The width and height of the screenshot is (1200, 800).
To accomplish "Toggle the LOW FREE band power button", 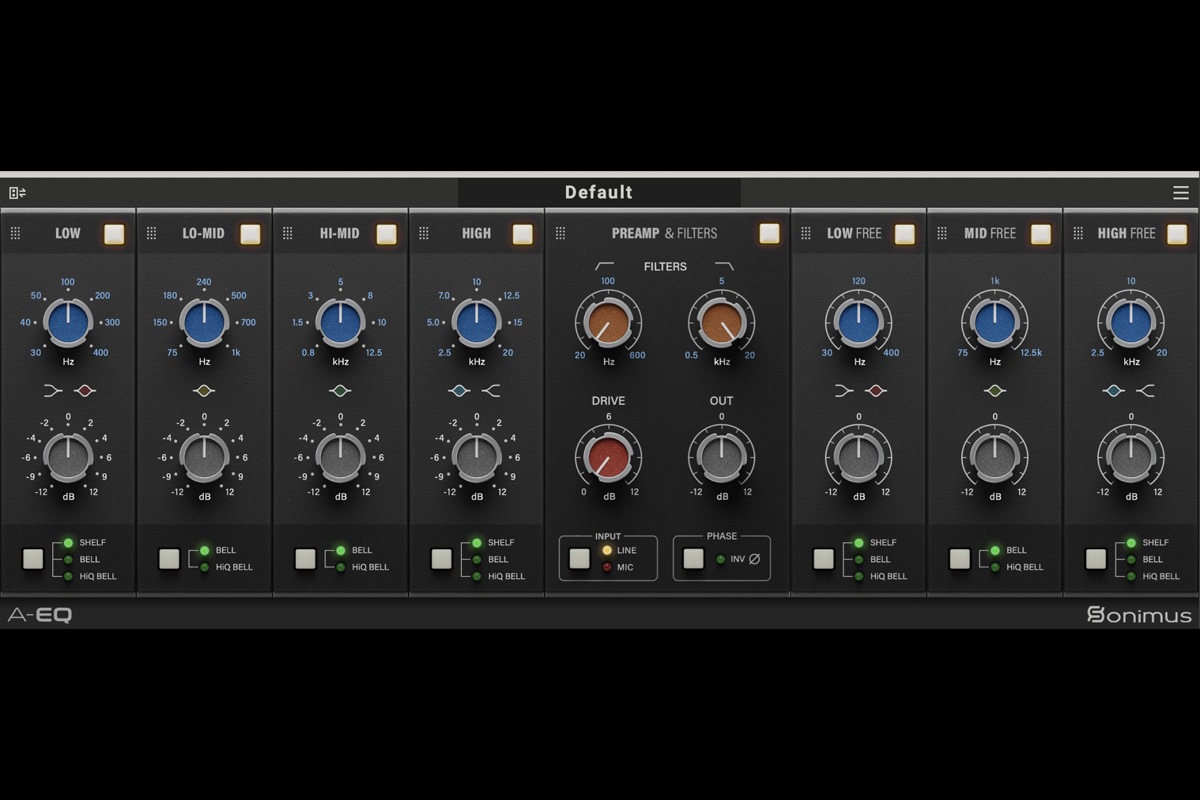I will pos(905,233).
